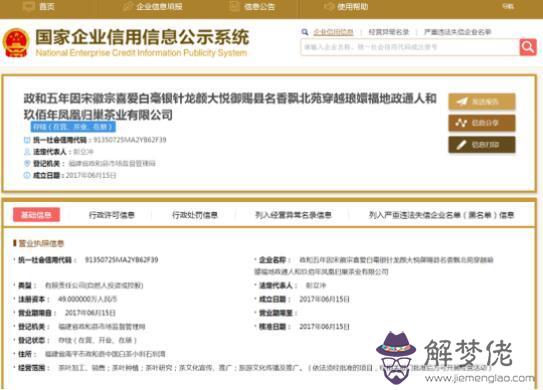
Task: Click the 法定代表人 value in license section
Action: pyautogui.click(x=315, y=285)
